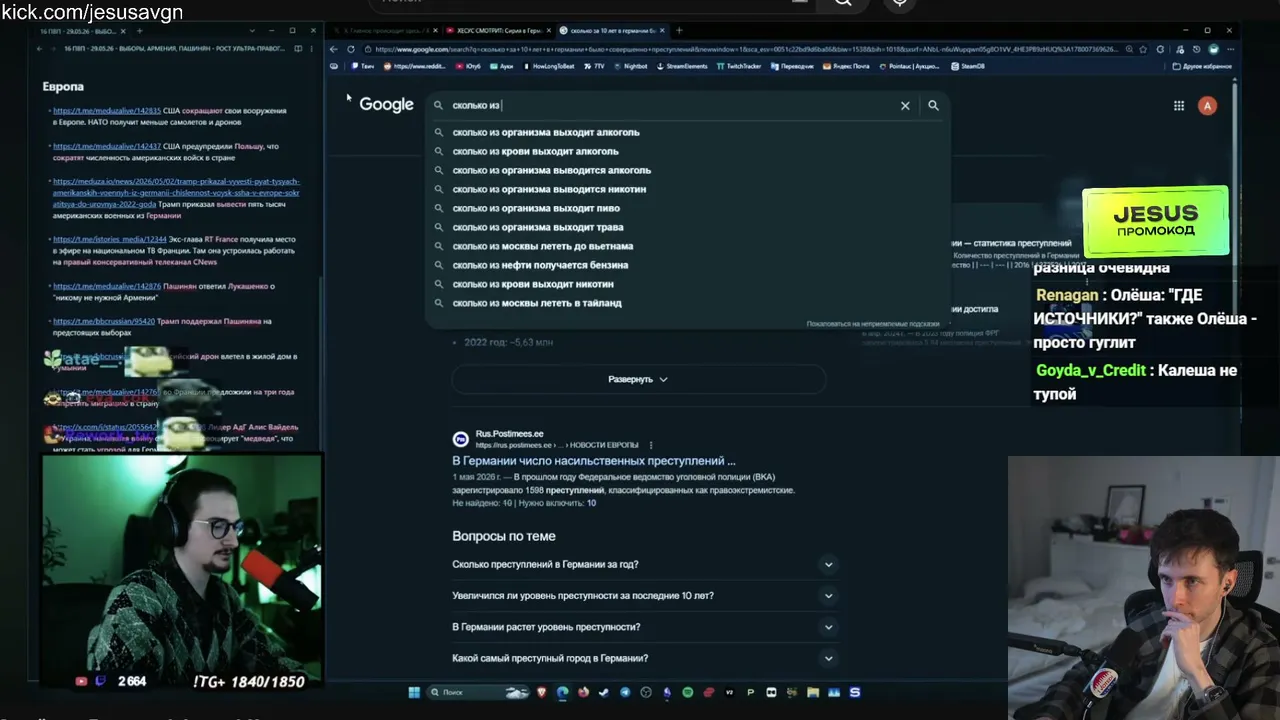This screenshot has height=720, width=1280.
Task: Click the Google logo
Action: [386, 105]
